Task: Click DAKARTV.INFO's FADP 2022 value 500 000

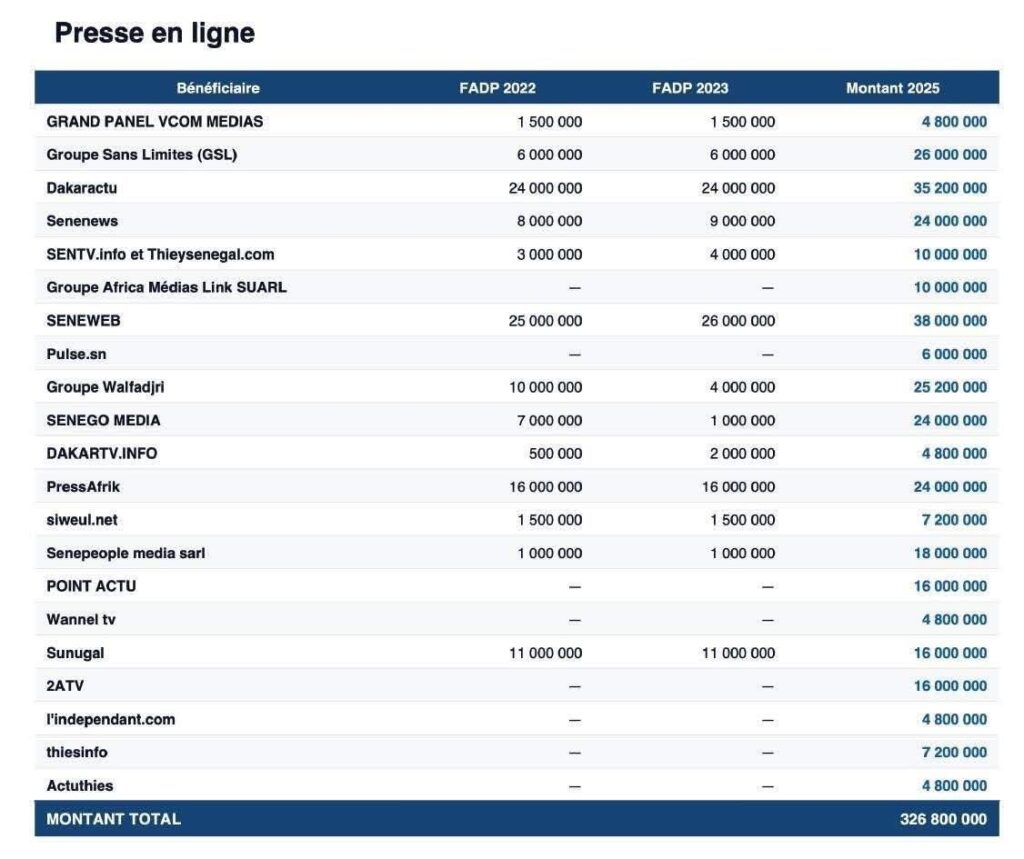Action: pos(555,453)
